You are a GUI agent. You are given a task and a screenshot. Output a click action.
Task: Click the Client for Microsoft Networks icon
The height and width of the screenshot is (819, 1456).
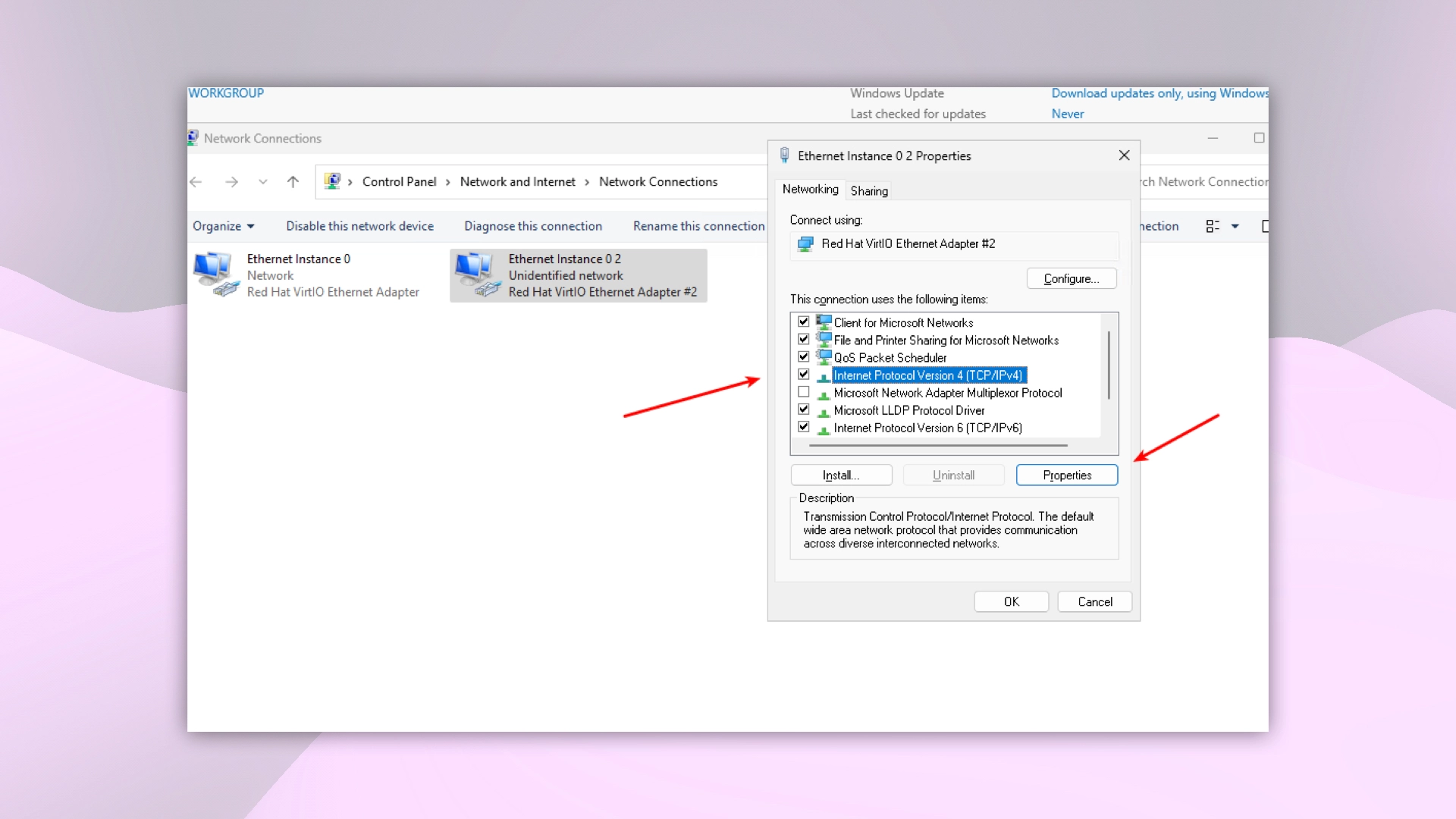point(823,322)
